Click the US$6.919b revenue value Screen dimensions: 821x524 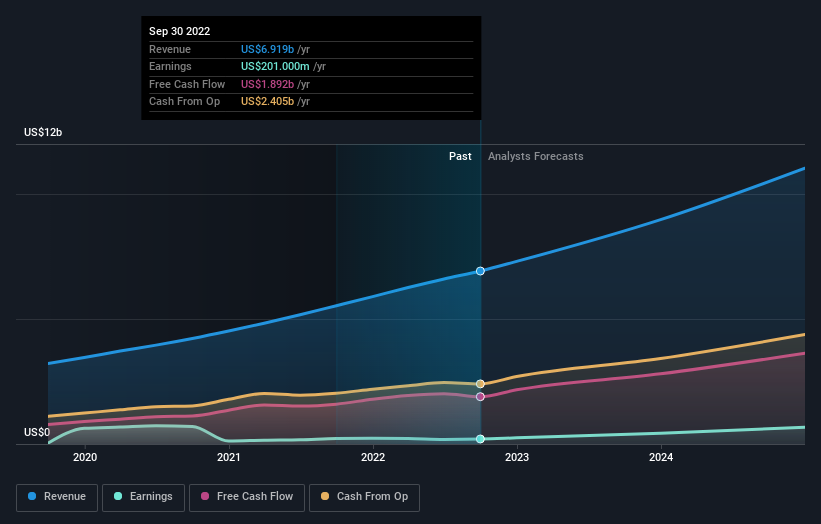coord(267,49)
